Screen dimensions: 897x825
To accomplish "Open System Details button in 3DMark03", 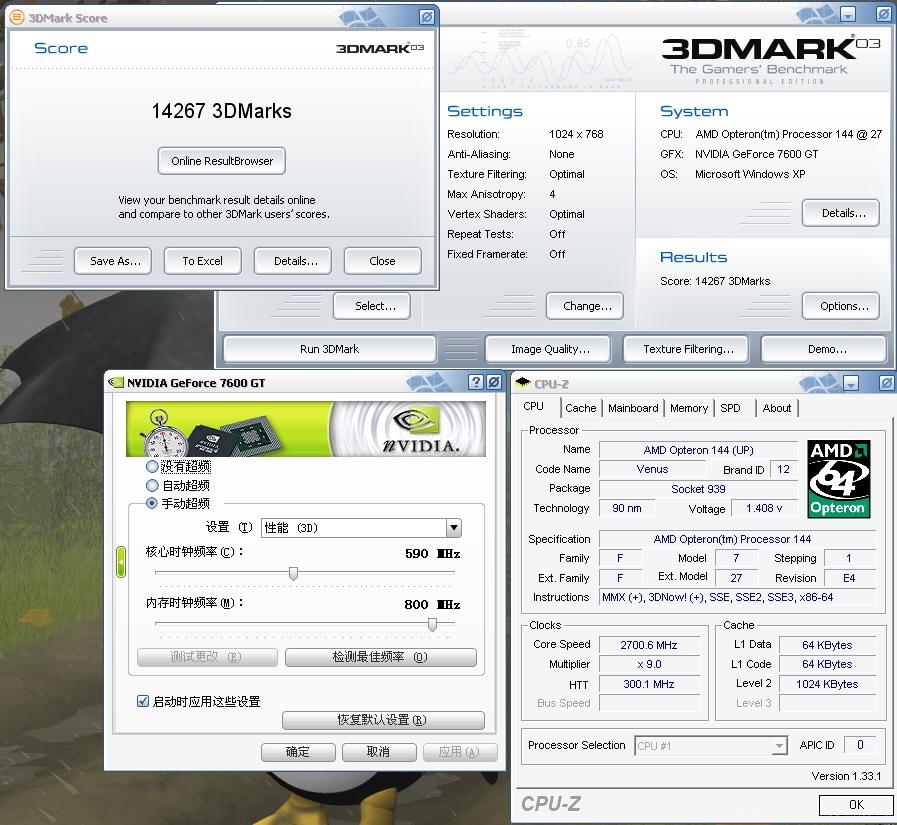I will click(x=841, y=213).
